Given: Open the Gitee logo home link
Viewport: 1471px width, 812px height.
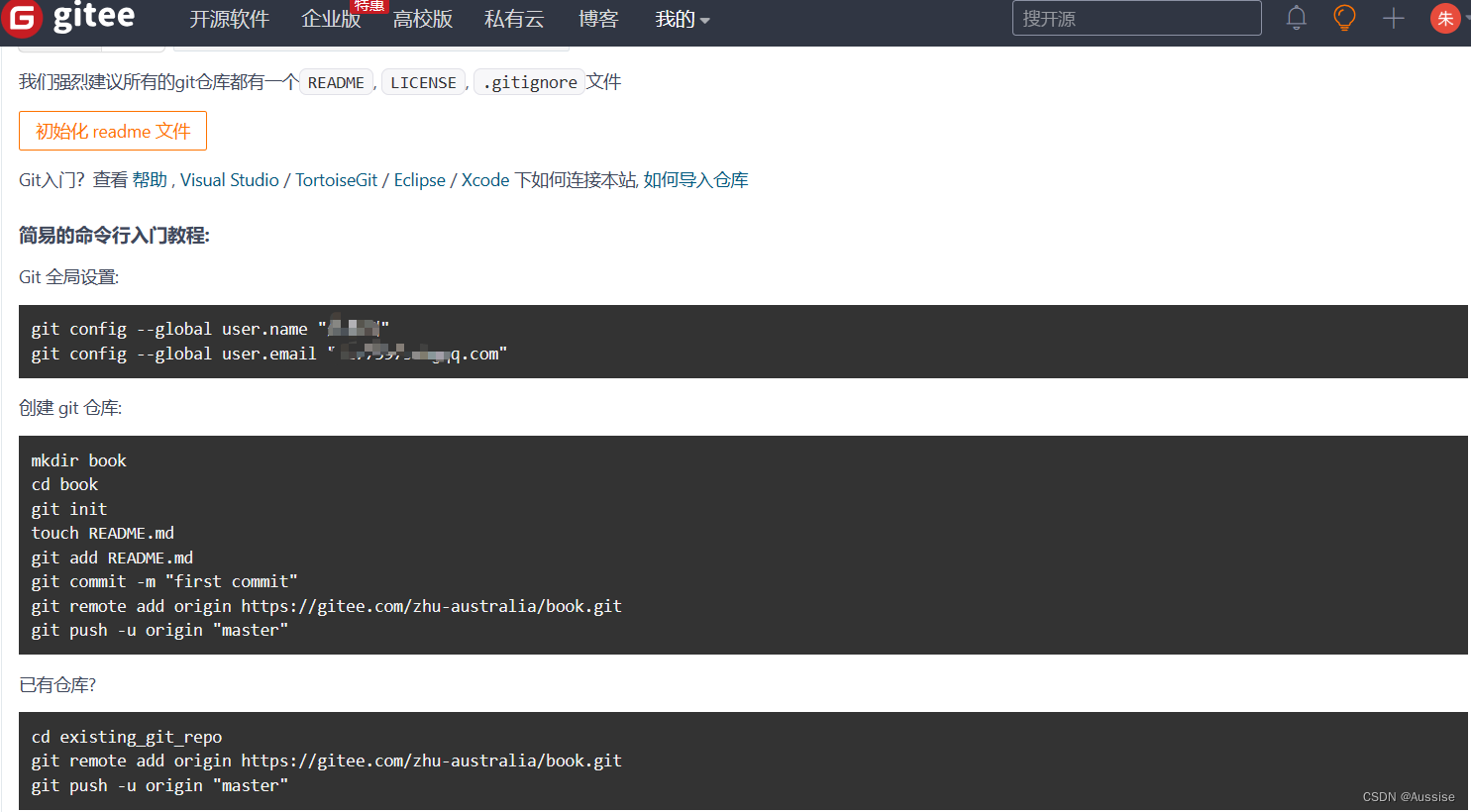Looking at the screenshot, I should click(67, 18).
